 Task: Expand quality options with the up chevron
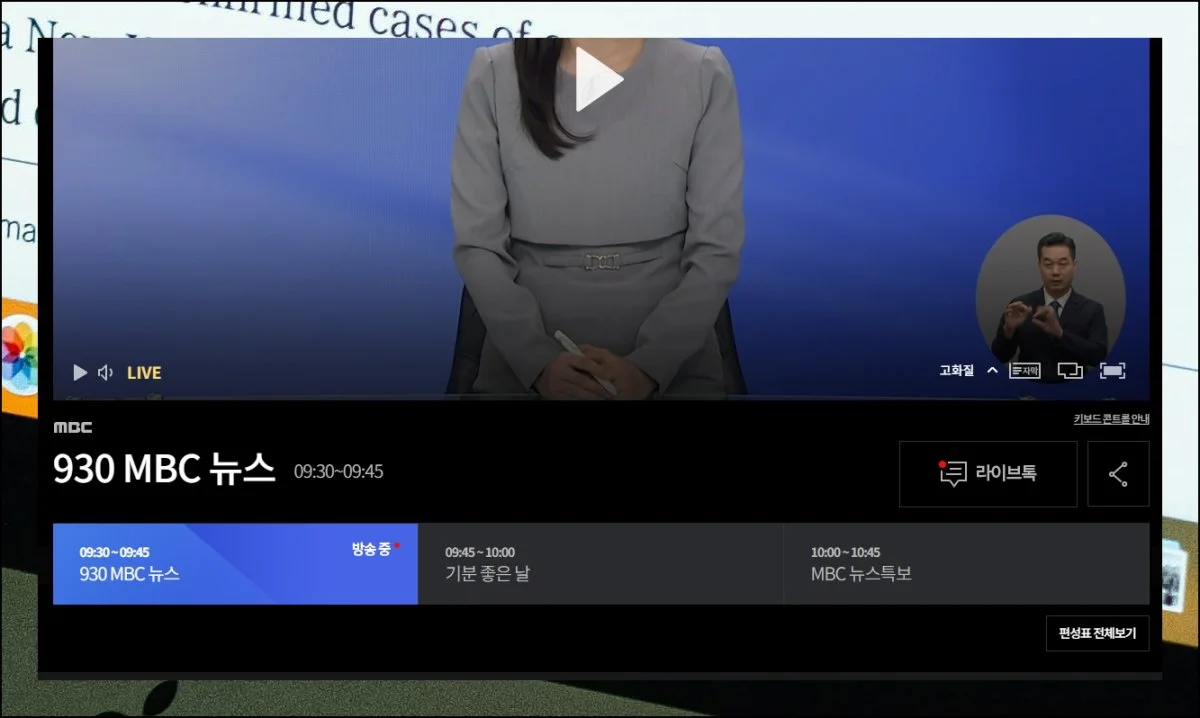[992, 370]
